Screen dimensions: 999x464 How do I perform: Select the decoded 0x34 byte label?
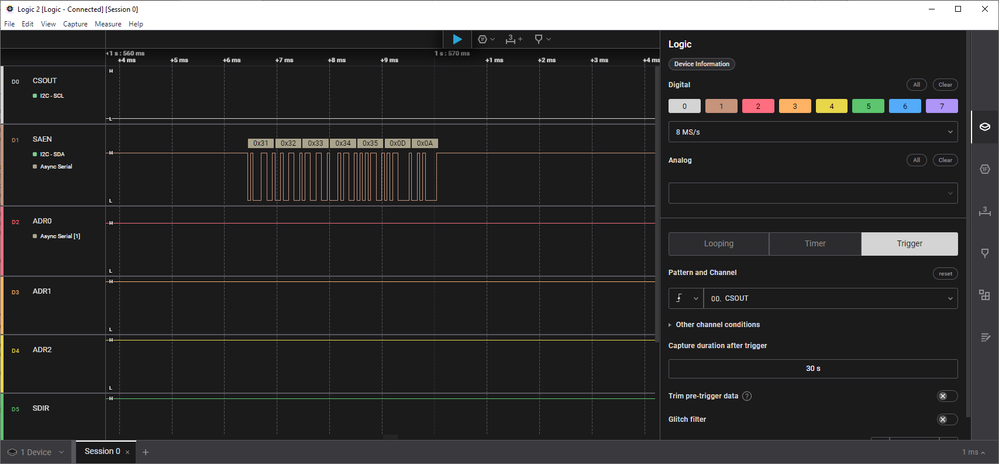[343, 143]
